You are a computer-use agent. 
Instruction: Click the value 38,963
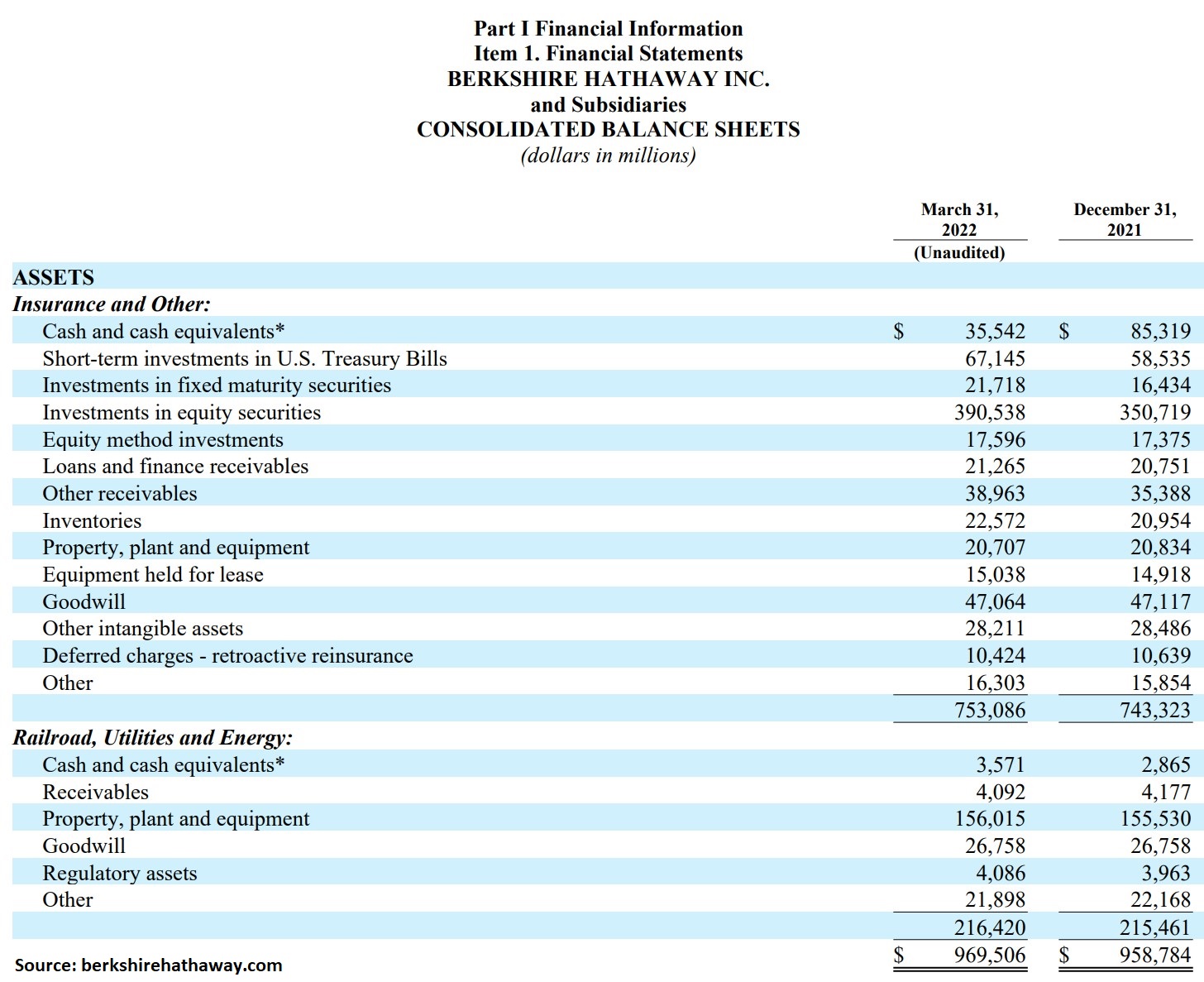995,494
